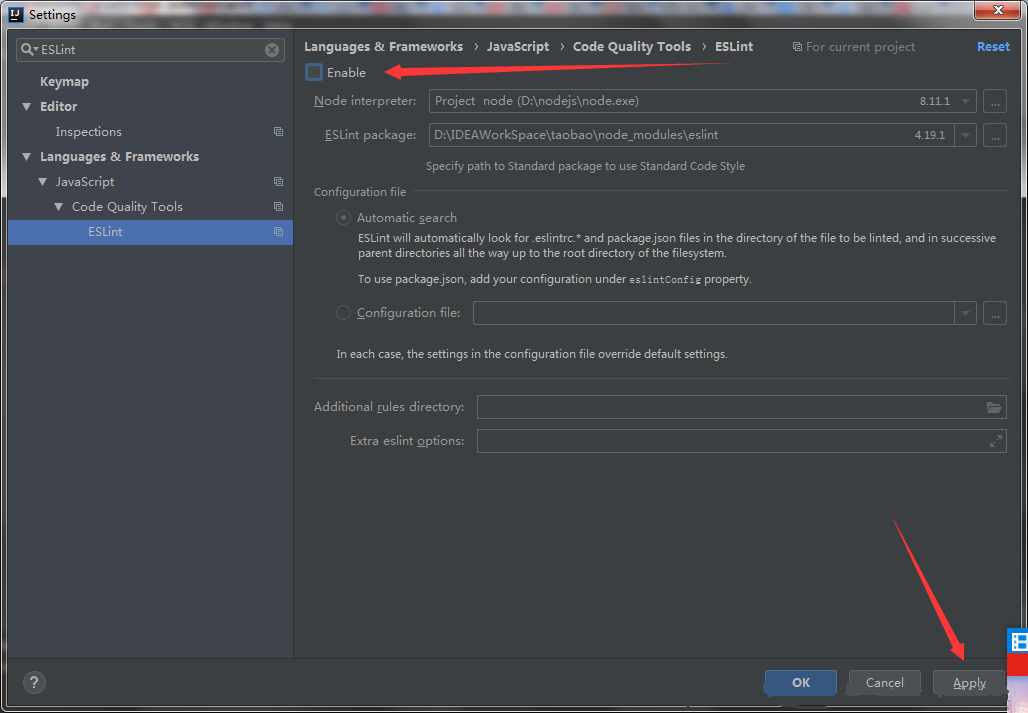Click the project-level icon beside Code Quality Tools

pos(278,206)
